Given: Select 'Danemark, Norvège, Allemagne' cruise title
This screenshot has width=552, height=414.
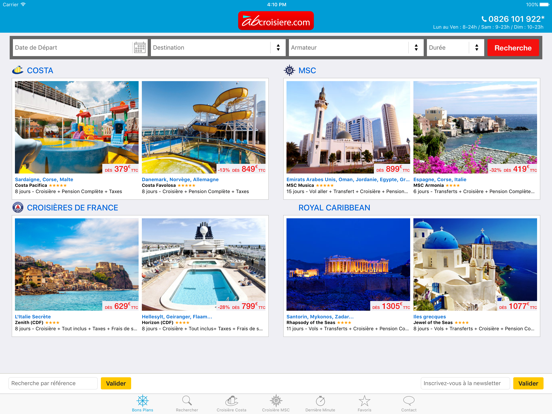Looking at the screenshot, I should coord(180,180).
